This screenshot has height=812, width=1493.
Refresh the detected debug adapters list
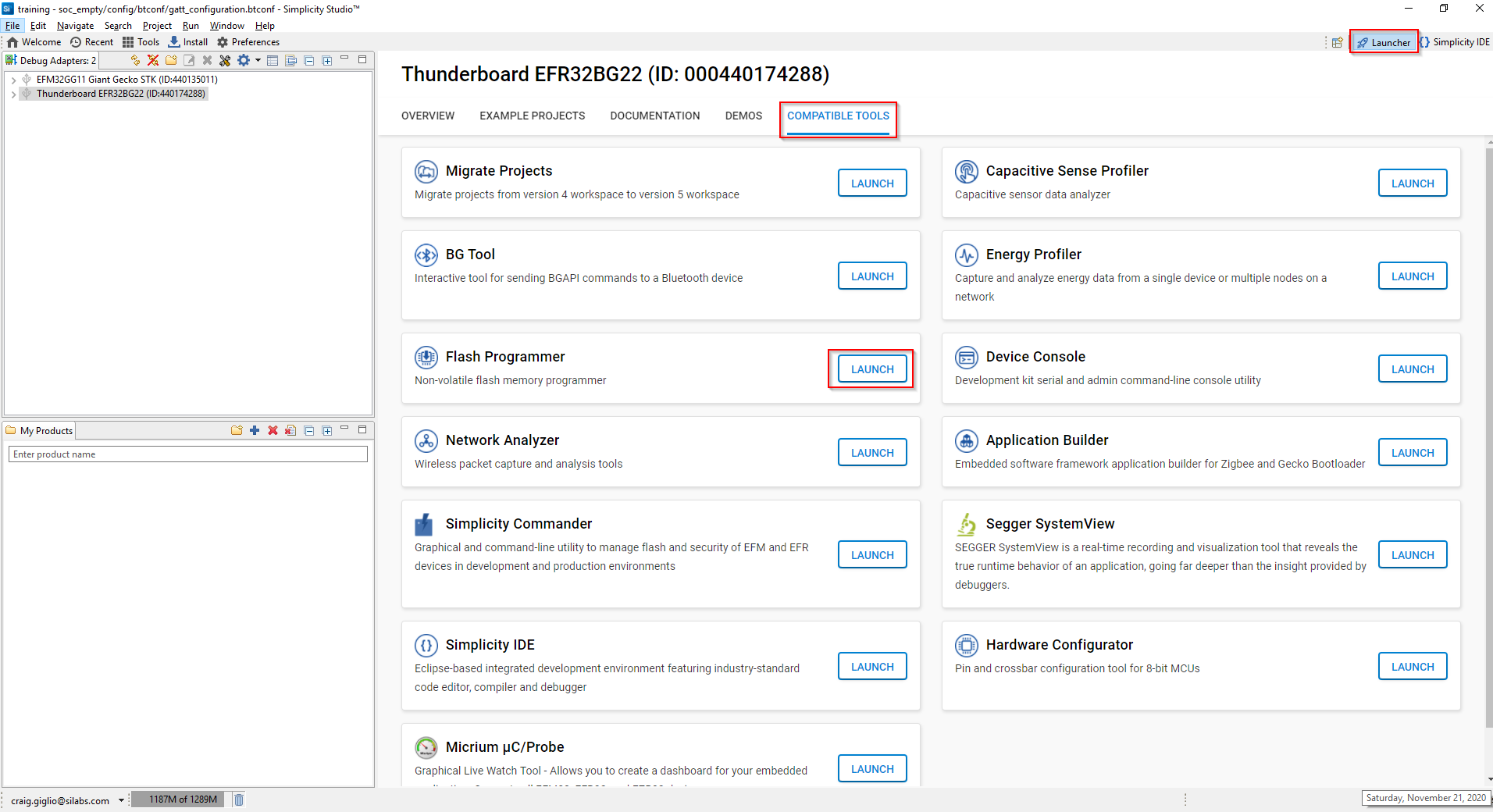pyautogui.click(x=135, y=60)
